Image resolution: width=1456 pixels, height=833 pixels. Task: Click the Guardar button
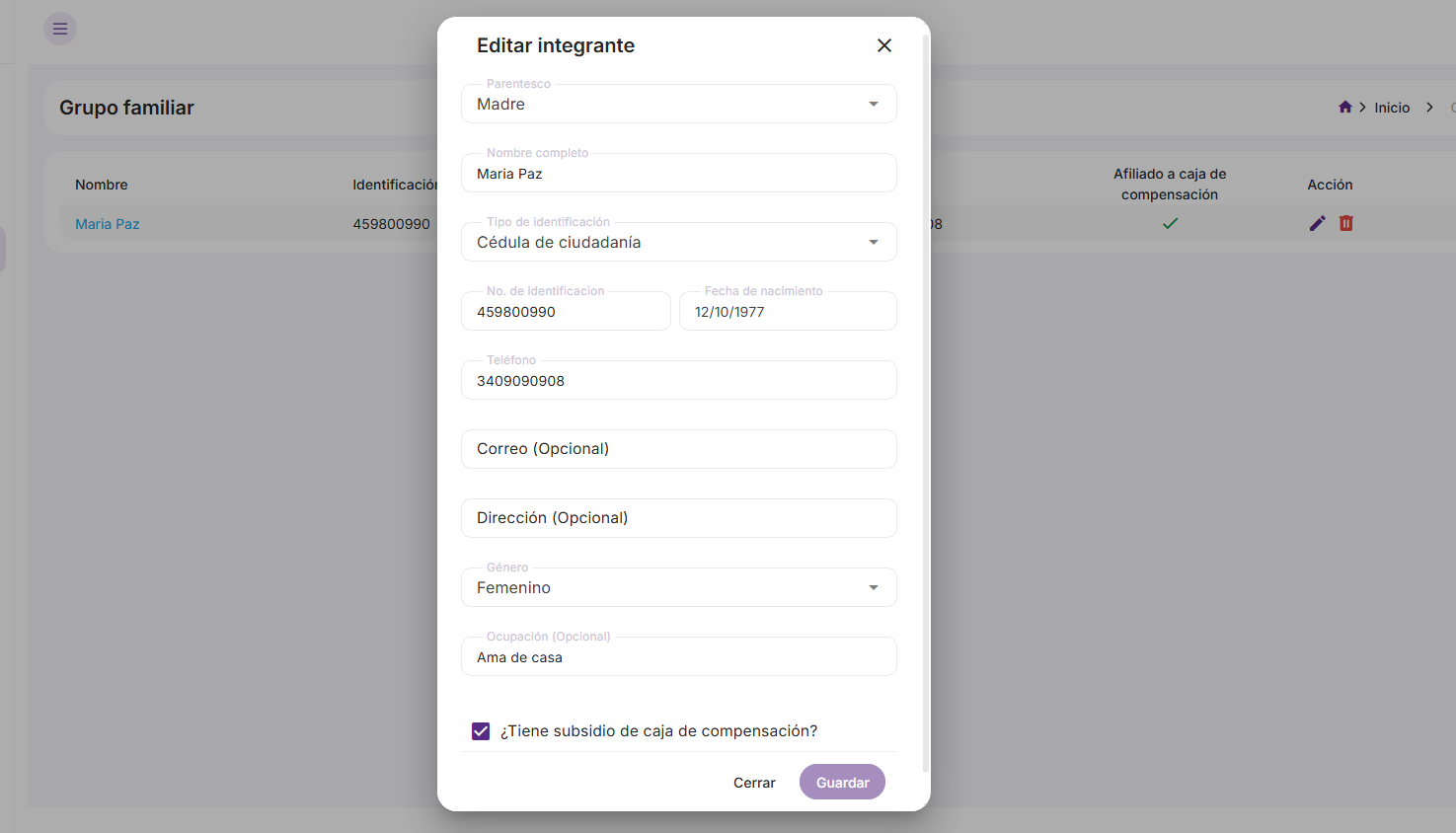coord(842,783)
